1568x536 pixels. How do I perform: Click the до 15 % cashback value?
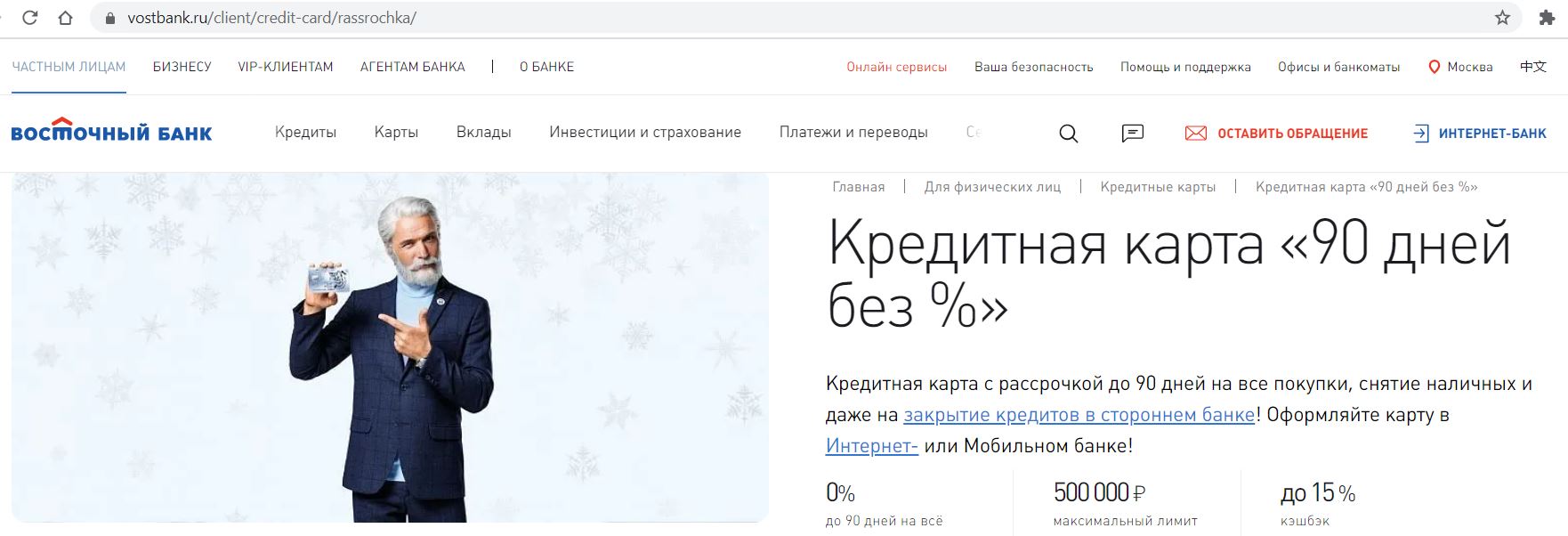(1318, 492)
